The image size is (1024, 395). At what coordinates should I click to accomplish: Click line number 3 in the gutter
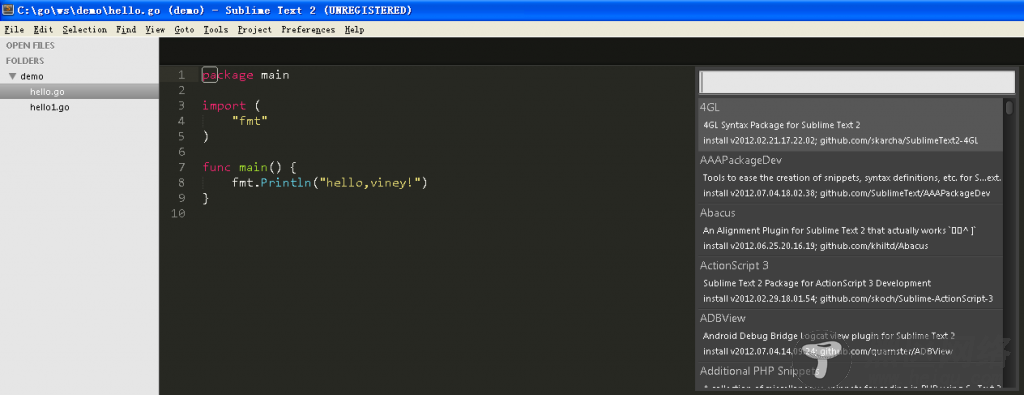coord(182,106)
